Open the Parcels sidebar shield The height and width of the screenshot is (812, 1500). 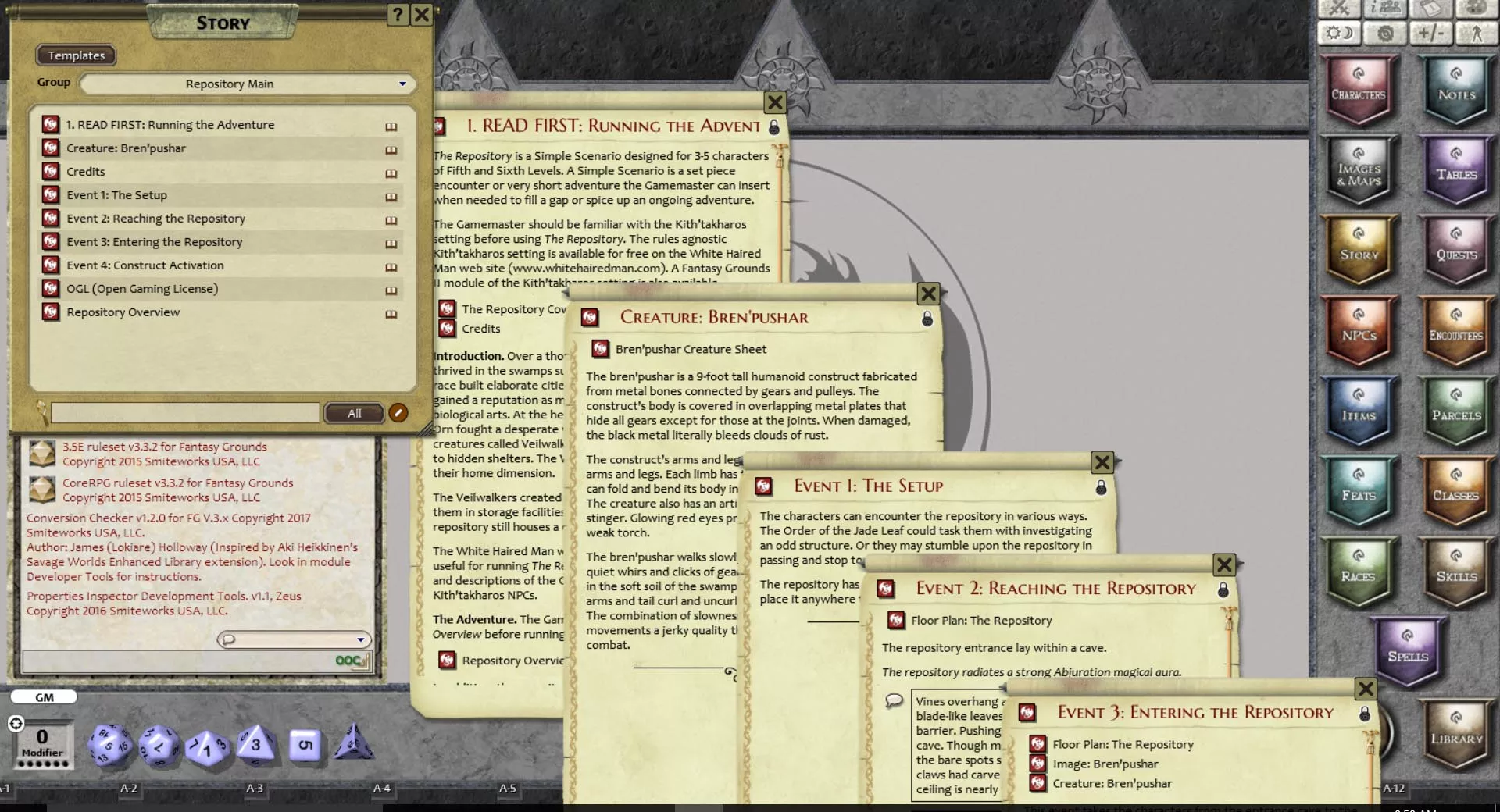point(1456,412)
